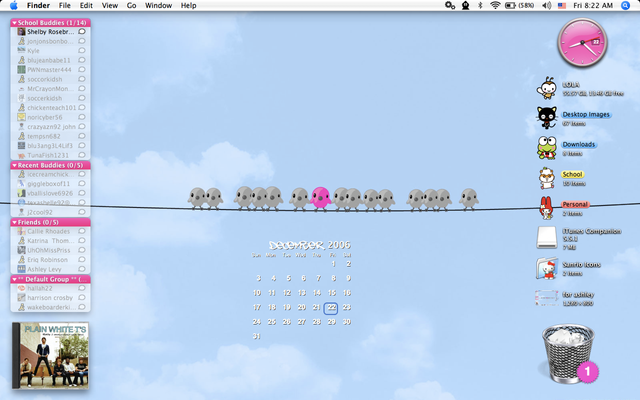The width and height of the screenshot is (640, 400).
Task: Select buddy Eriq Robinson
Action: coord(51,260)
